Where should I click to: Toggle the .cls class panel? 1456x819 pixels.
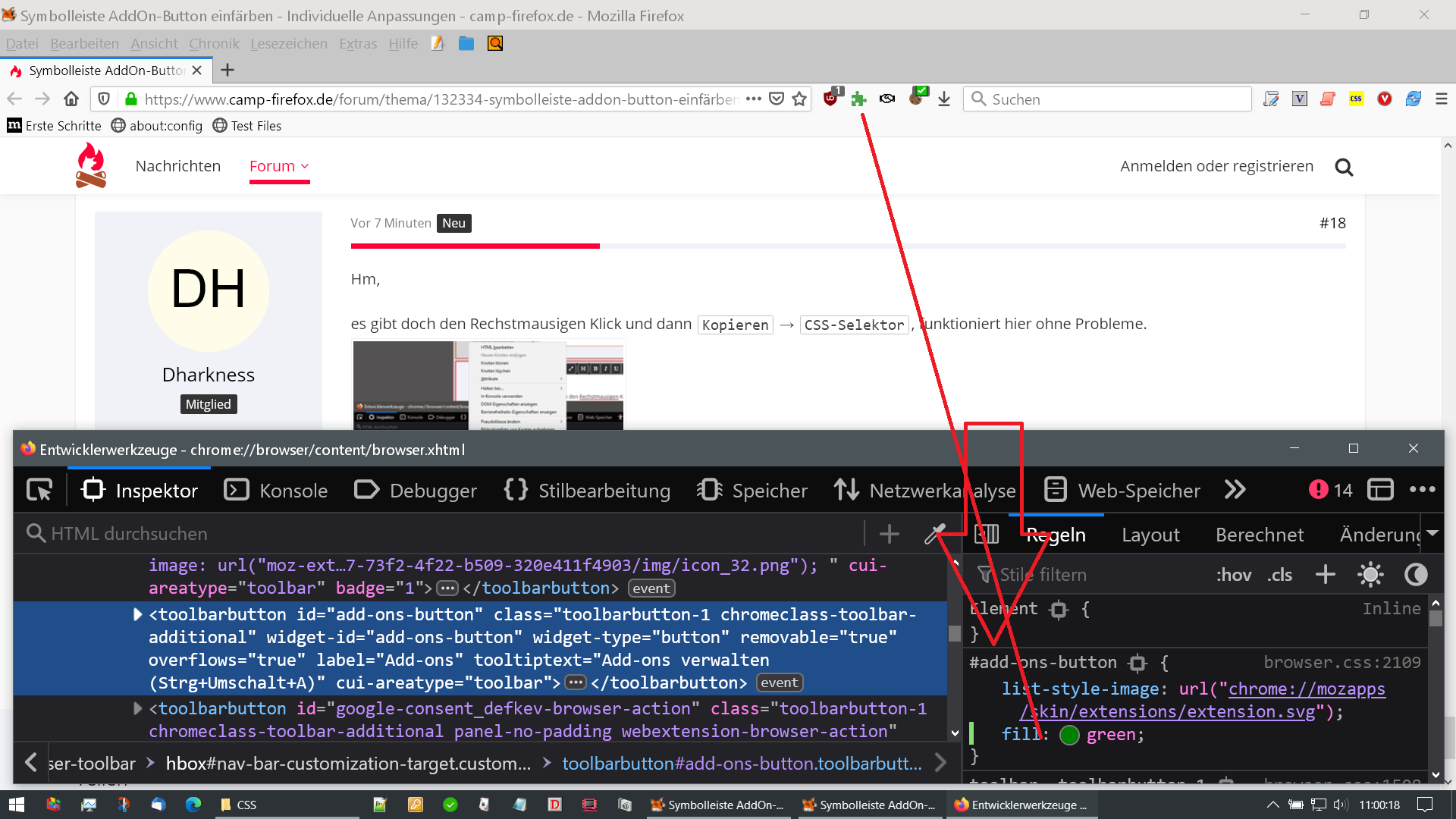[x=1279, y=575]
